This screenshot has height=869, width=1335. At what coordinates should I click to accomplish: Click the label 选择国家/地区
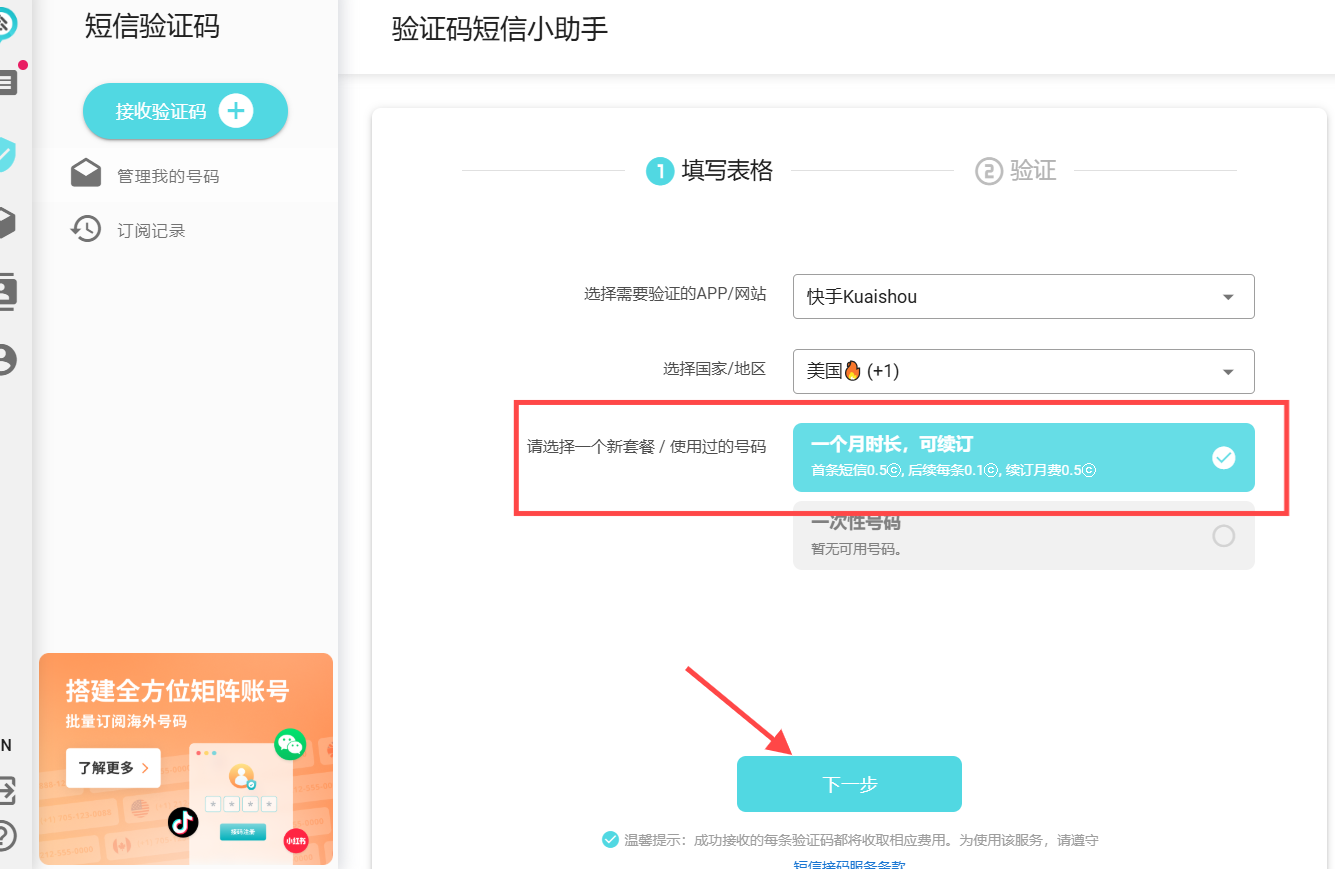(714, 369)
